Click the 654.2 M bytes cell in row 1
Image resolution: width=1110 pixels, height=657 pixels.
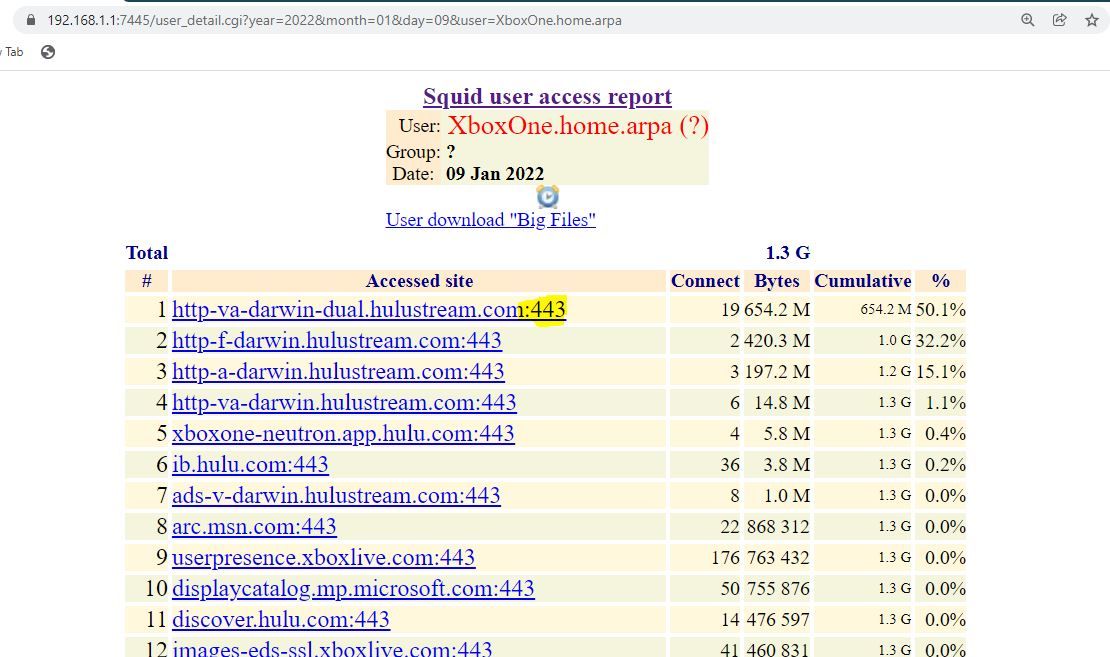coord(777,310)
